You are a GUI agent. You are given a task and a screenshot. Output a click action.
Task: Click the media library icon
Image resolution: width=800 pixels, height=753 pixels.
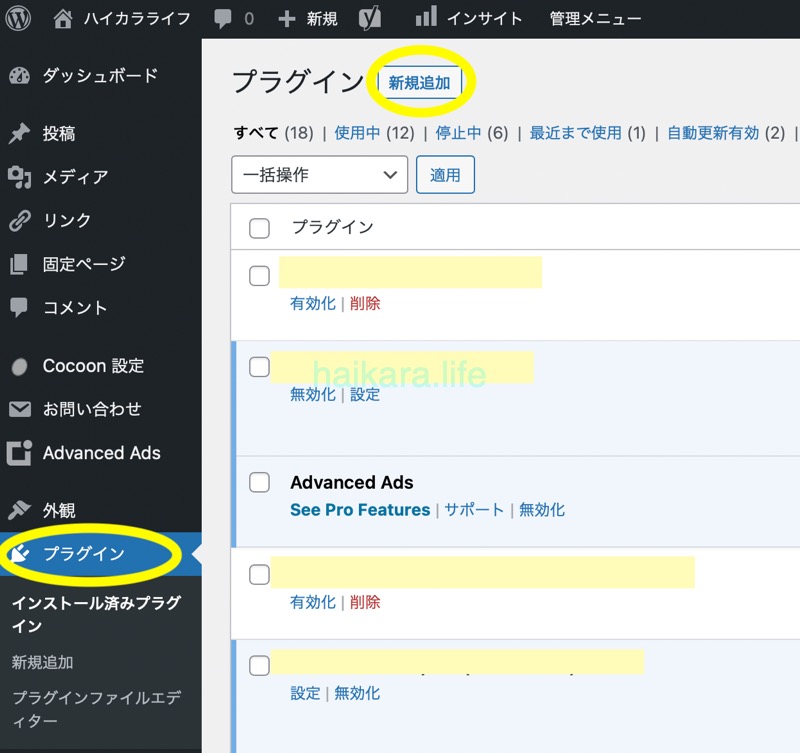tap(19, 177)
